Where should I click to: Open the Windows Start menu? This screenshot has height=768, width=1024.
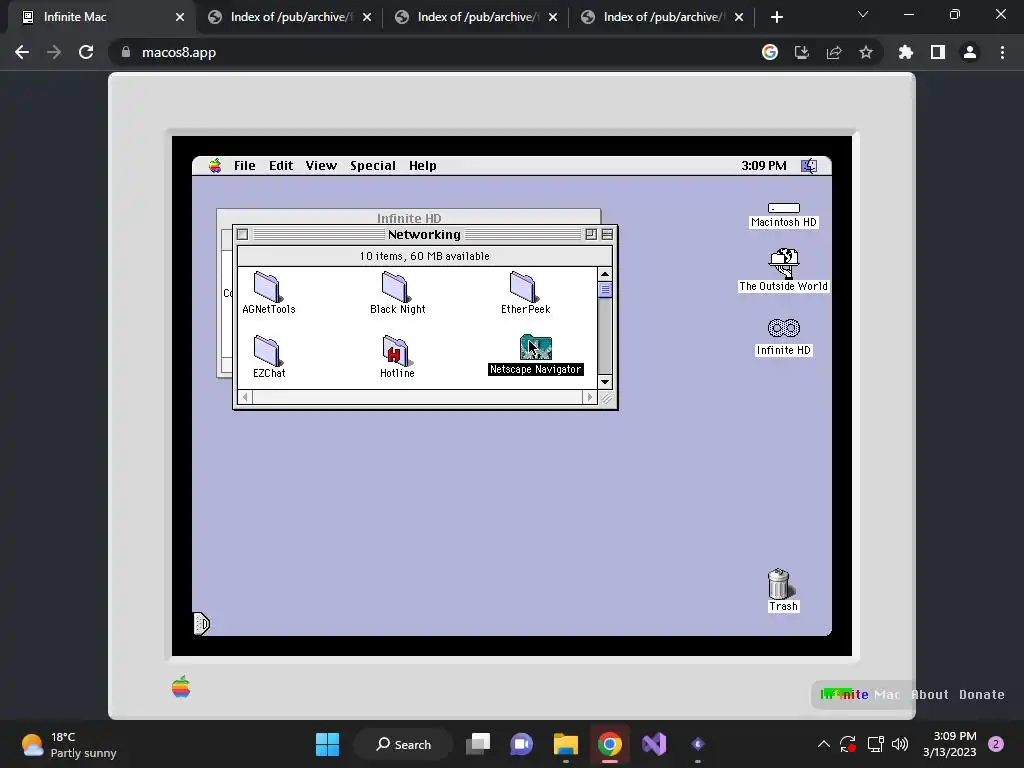point(327,744)
